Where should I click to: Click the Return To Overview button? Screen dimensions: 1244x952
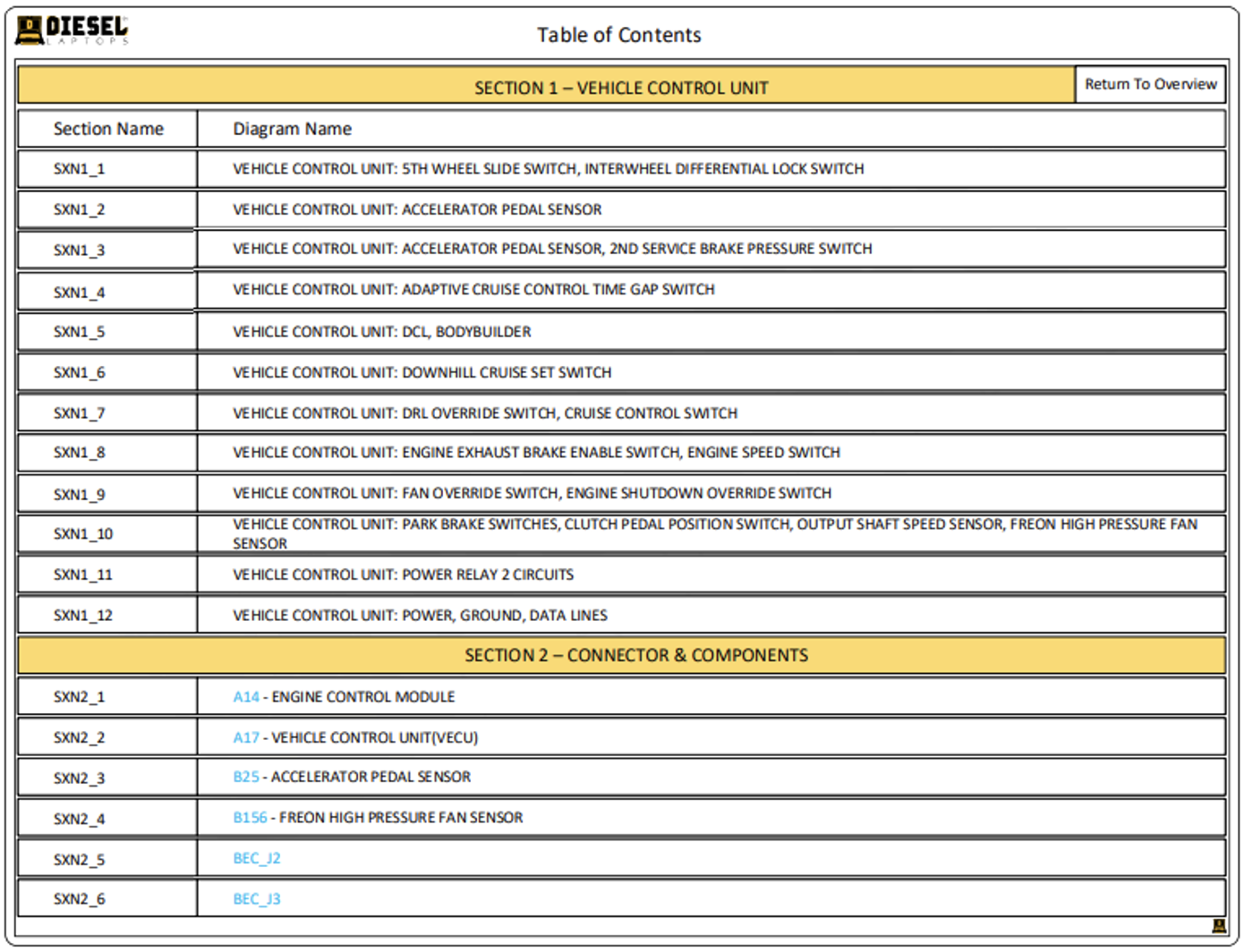[x=1150, y=84]
